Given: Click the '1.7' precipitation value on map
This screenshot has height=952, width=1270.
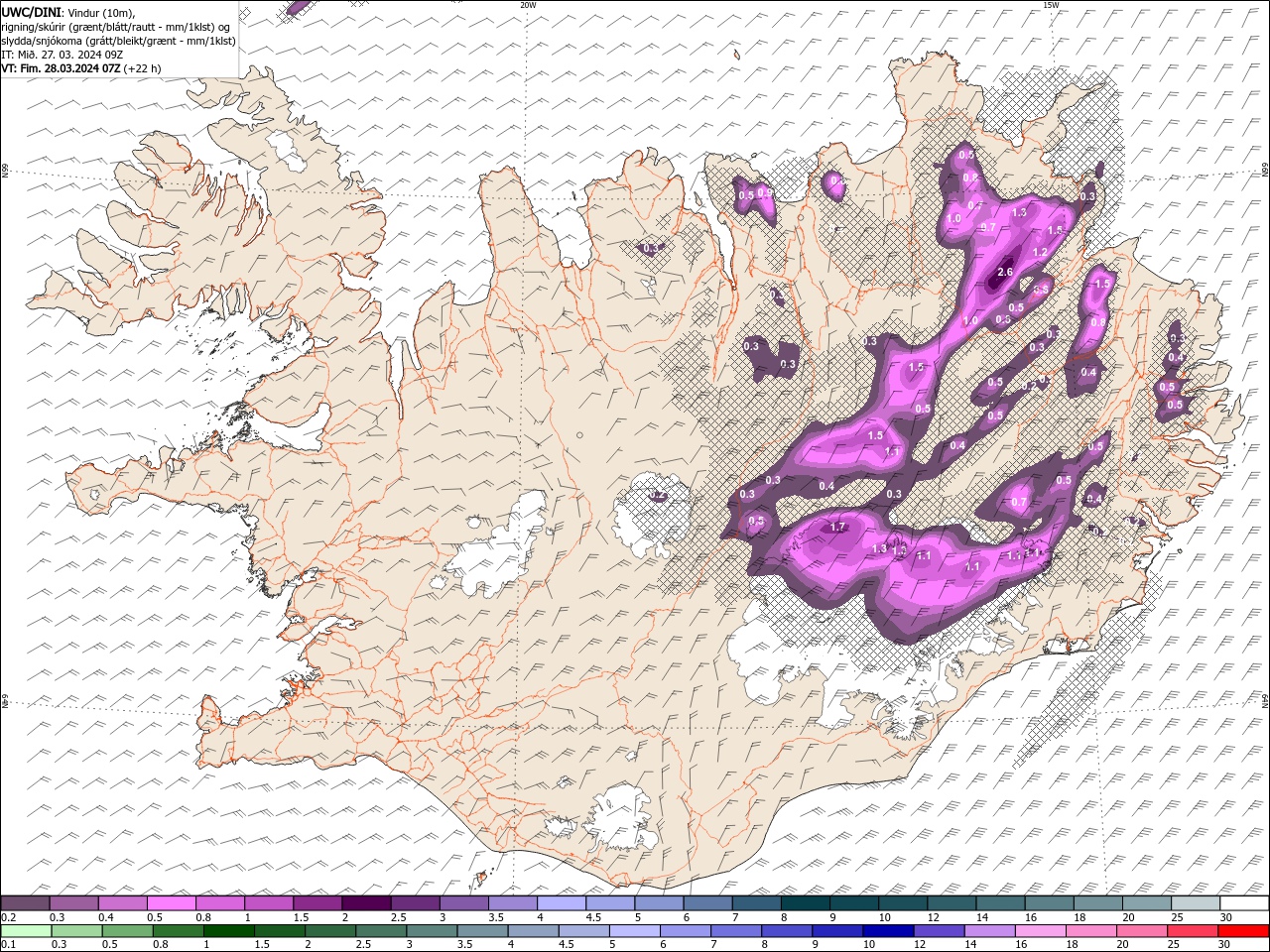Looking at the screenshot, I should tap(837, 528).
